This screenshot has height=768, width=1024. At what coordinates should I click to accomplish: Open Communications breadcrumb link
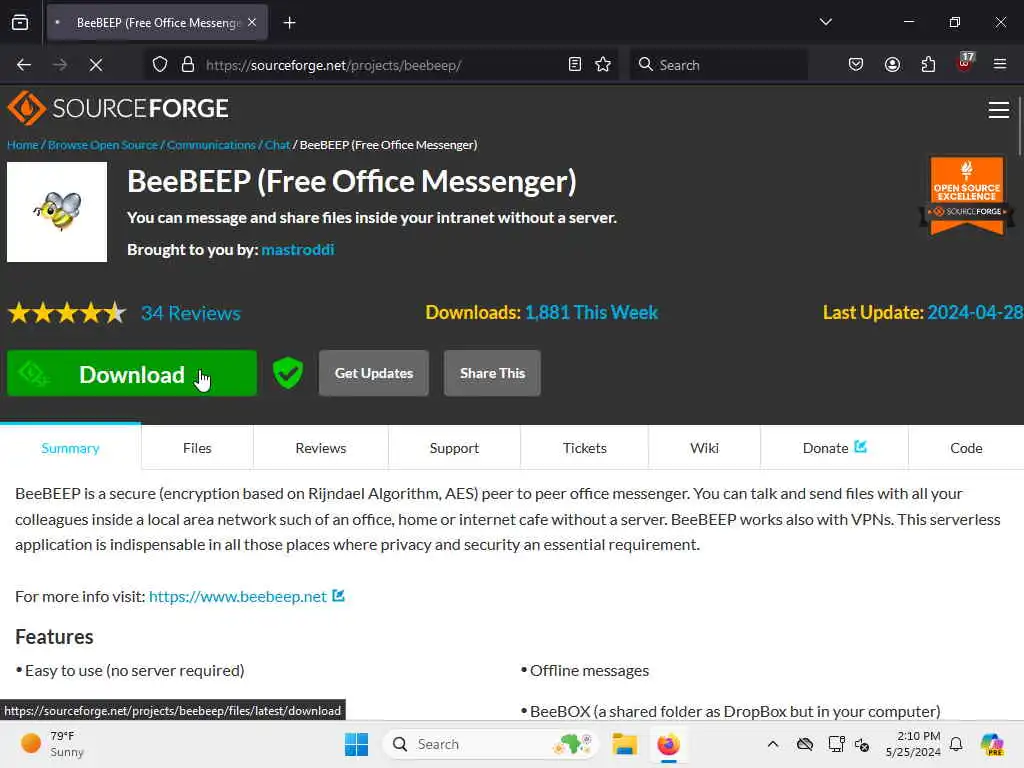(x=211, y=145)
